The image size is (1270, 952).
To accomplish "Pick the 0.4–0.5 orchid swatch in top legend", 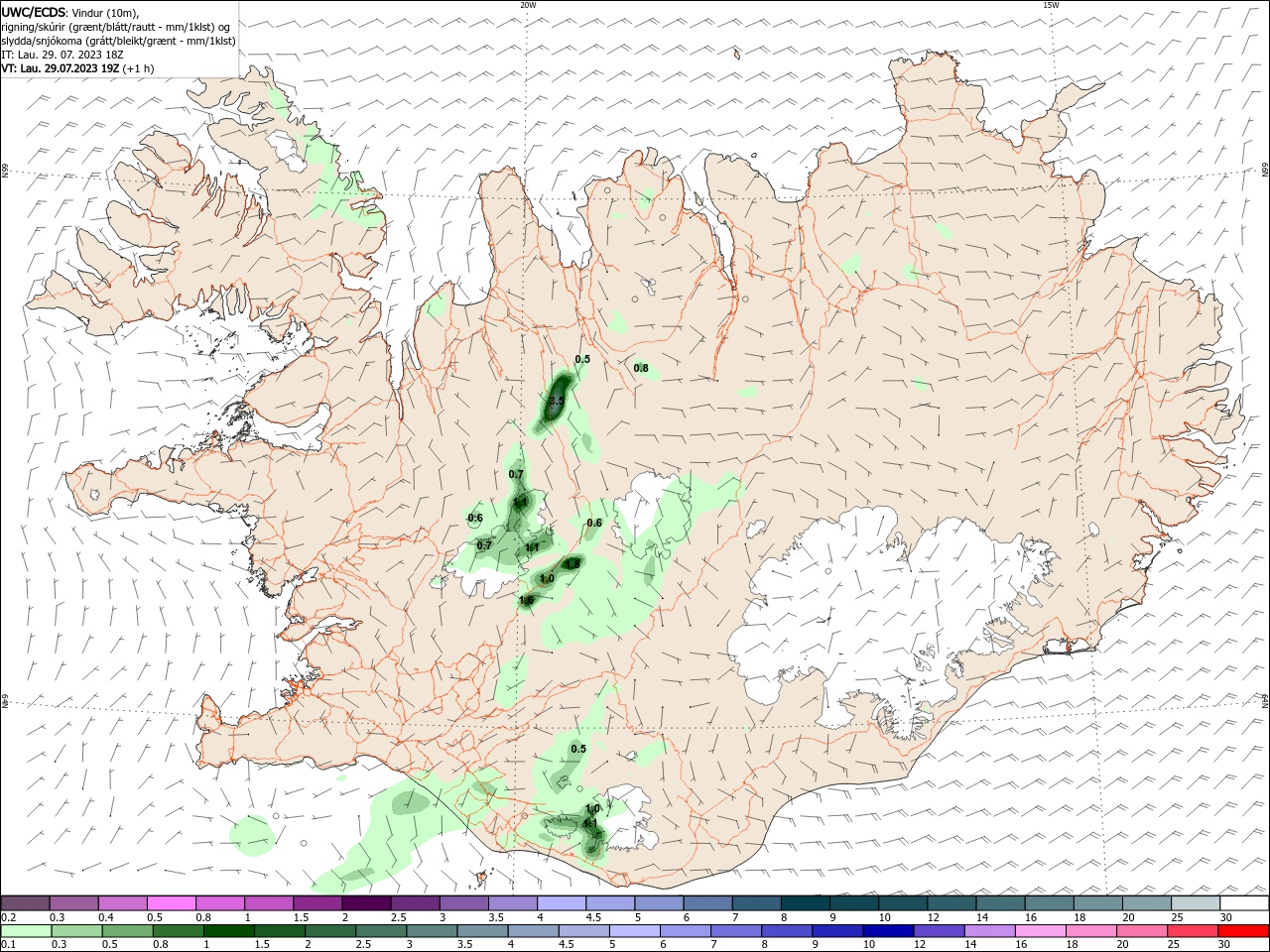I will 123,903.
